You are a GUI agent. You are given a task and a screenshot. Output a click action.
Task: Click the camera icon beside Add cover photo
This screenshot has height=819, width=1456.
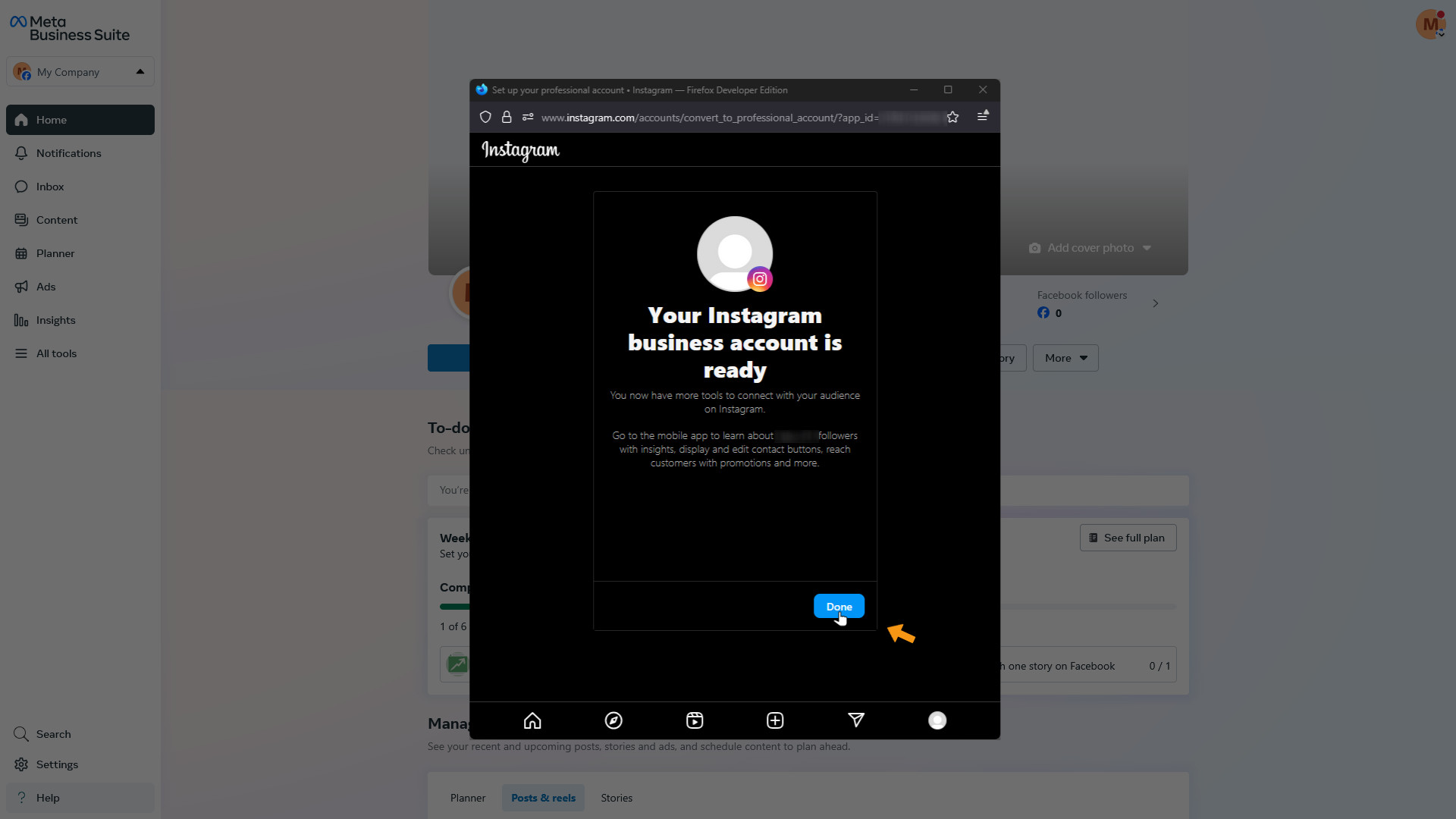pyautogui.click(x=1034, y=248)
